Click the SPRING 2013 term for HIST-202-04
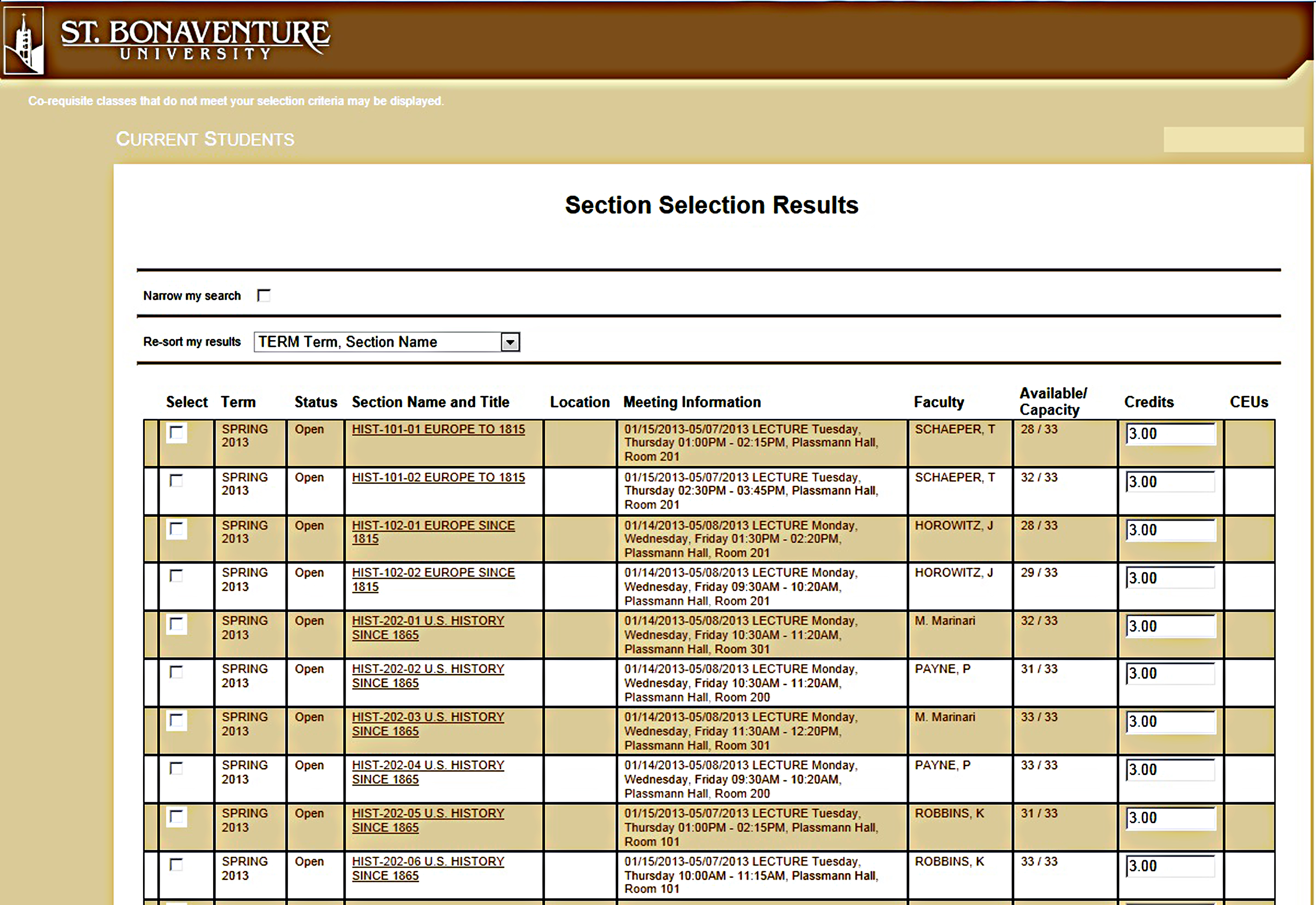1316x905 pixels. pos(245,772)
